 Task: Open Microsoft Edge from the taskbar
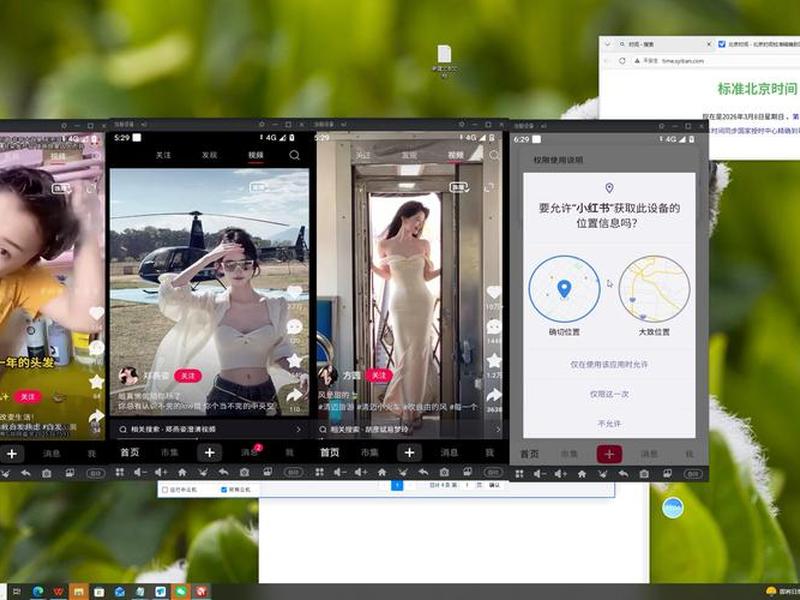38,592
